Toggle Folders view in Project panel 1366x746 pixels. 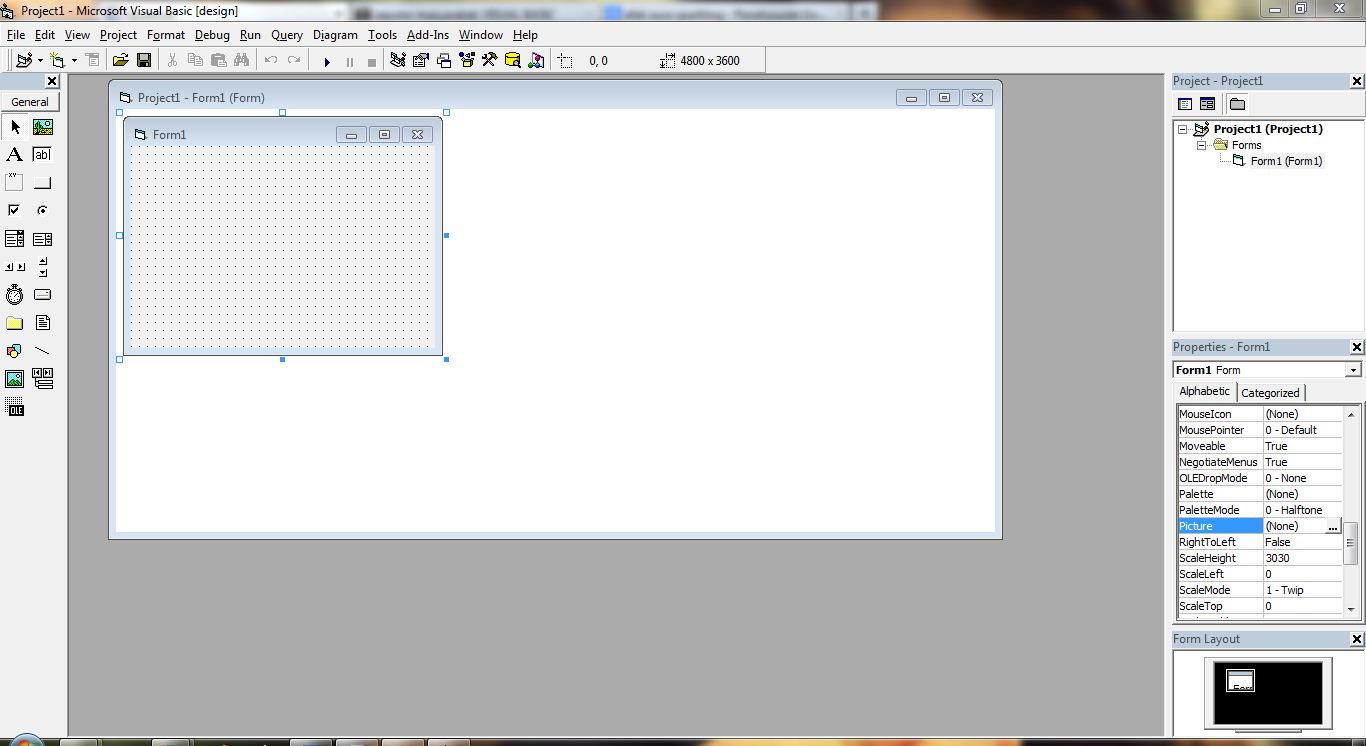(x=1237, y=104)
